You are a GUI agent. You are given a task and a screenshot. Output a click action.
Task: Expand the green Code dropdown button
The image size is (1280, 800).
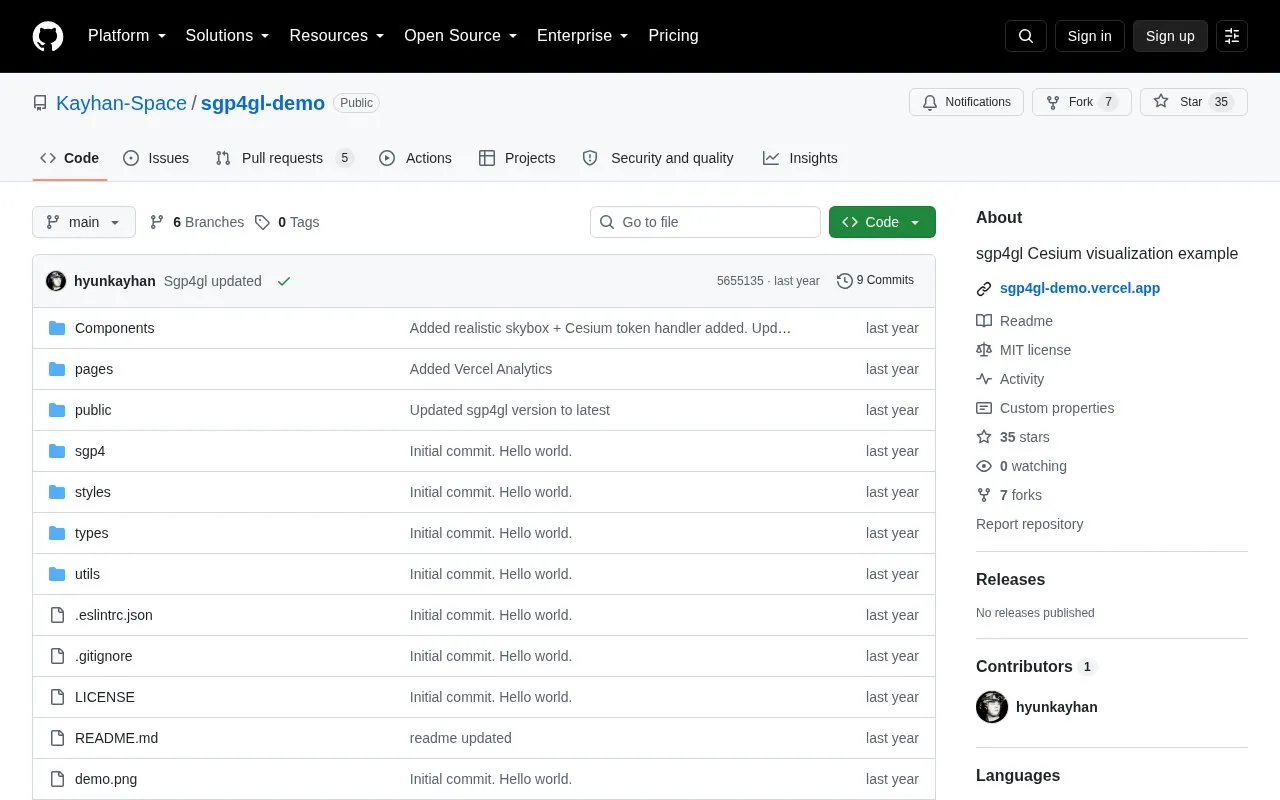[882, 222]
